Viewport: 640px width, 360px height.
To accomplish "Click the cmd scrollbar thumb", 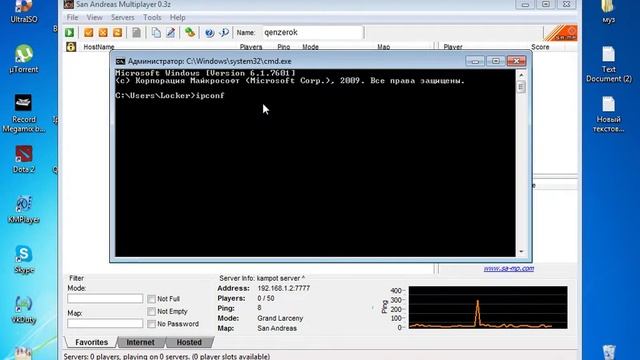I will click(521, 87).
